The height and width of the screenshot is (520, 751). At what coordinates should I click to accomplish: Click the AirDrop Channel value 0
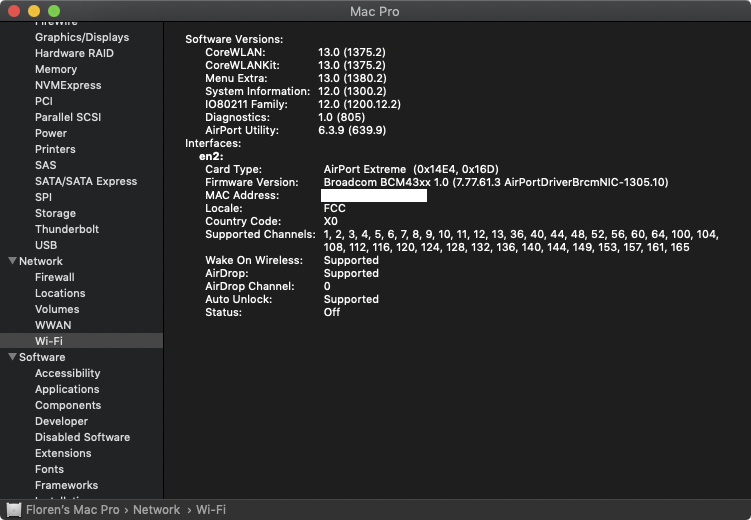(327, 286)
